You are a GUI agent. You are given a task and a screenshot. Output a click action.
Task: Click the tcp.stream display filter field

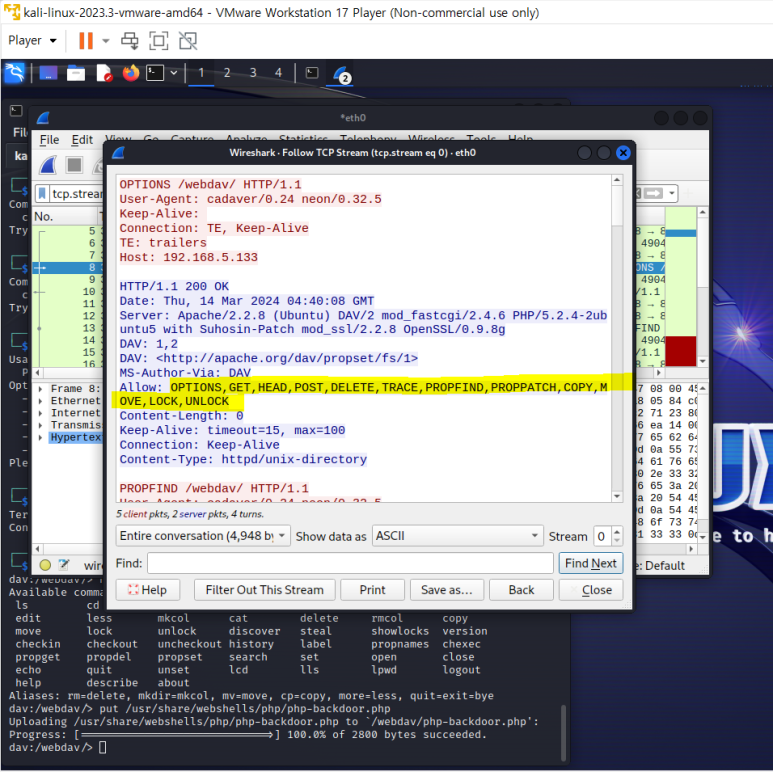click(76, 193)
